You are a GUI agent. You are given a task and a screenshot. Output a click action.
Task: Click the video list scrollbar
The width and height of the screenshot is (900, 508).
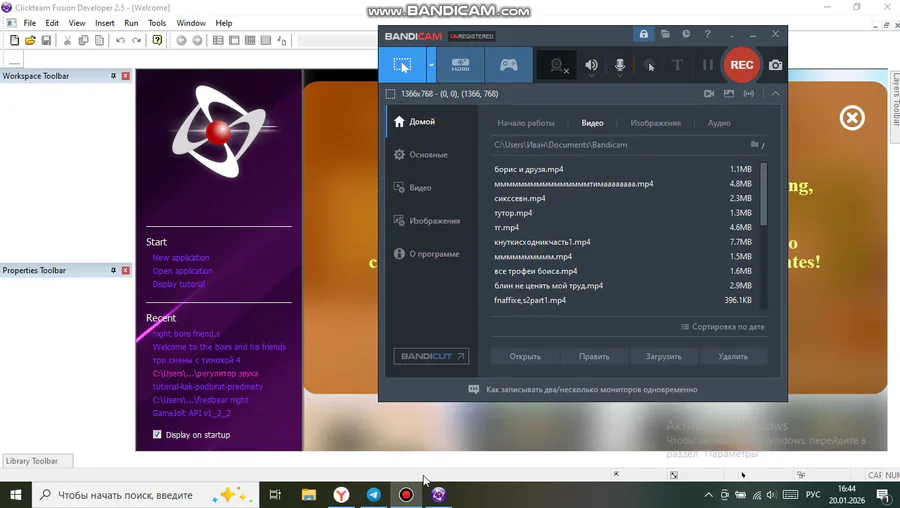click(x=763, y=195)
